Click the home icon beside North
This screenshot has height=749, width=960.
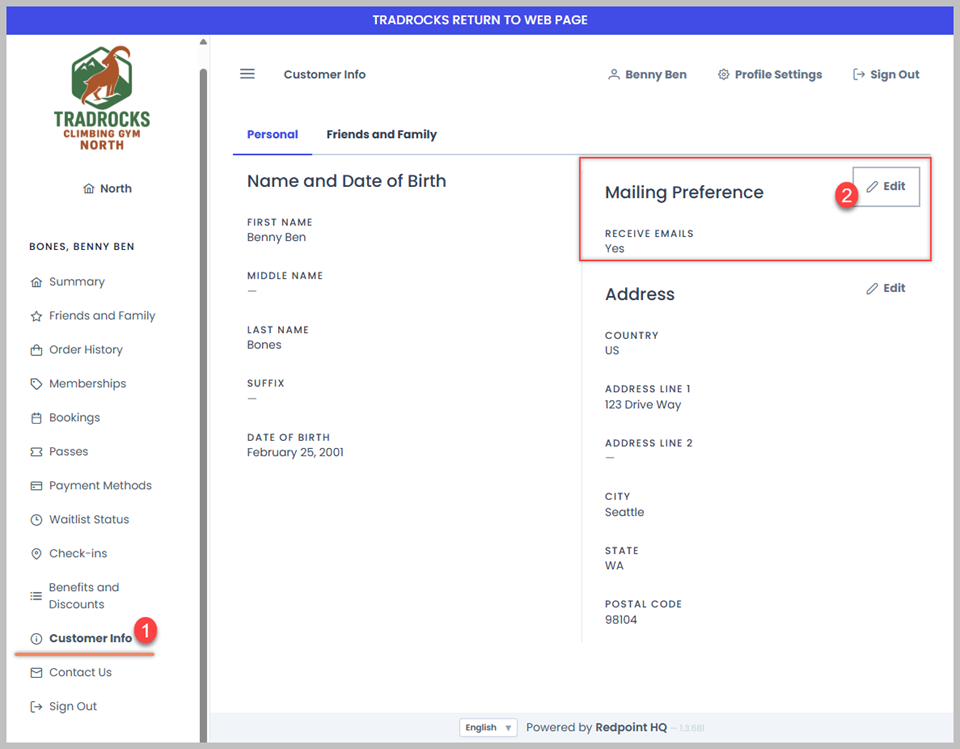pyautogui.click(x=89, y=189)
